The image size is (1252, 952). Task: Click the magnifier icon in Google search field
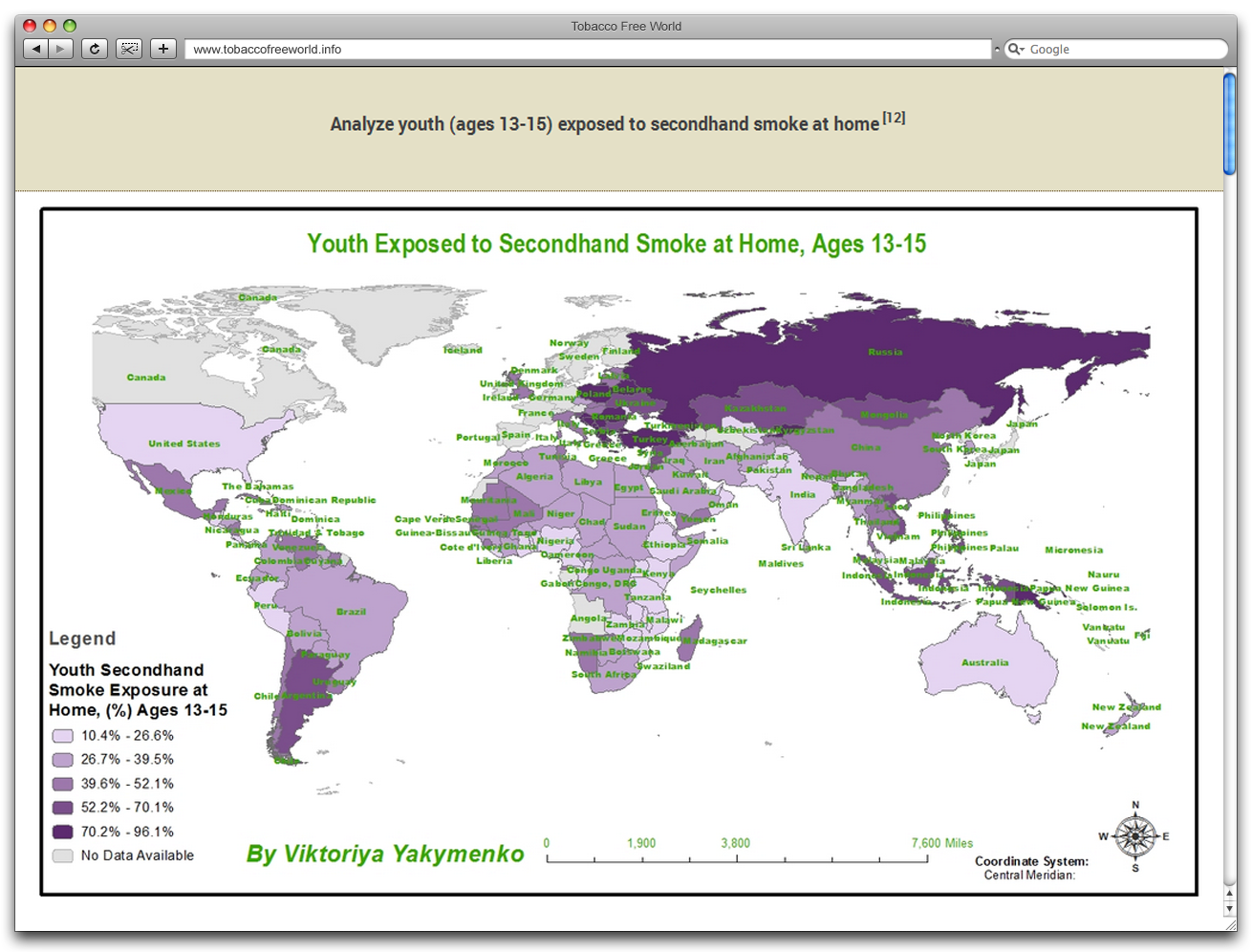point(1016,49)
